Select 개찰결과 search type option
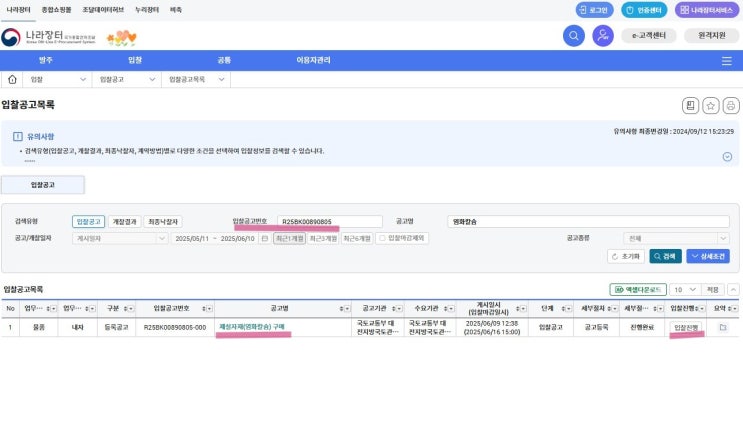This screenshot has width=743, height=423. (x=124, y=222)
